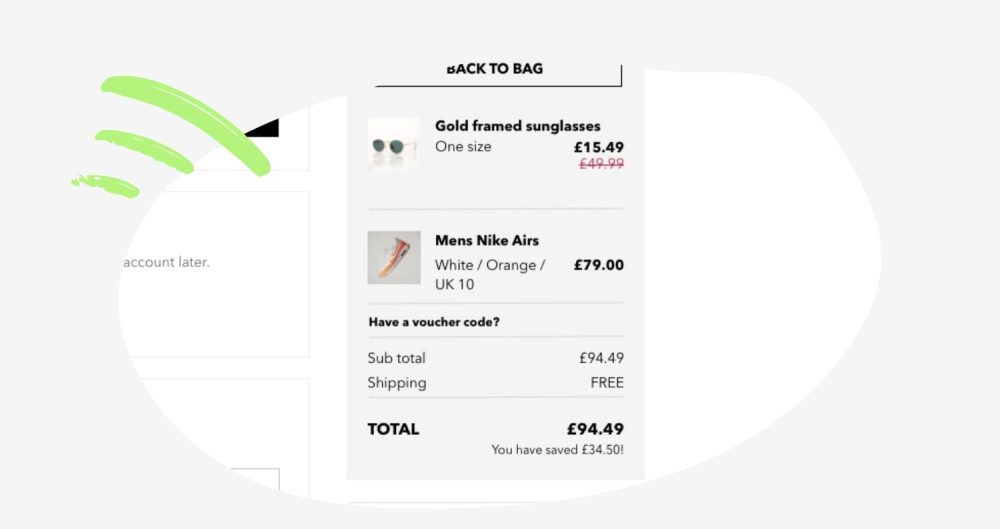Click the 'Sub total' label
This screenshot has height=529, width=1000.
pyautogui.click(x=396, y=358)
